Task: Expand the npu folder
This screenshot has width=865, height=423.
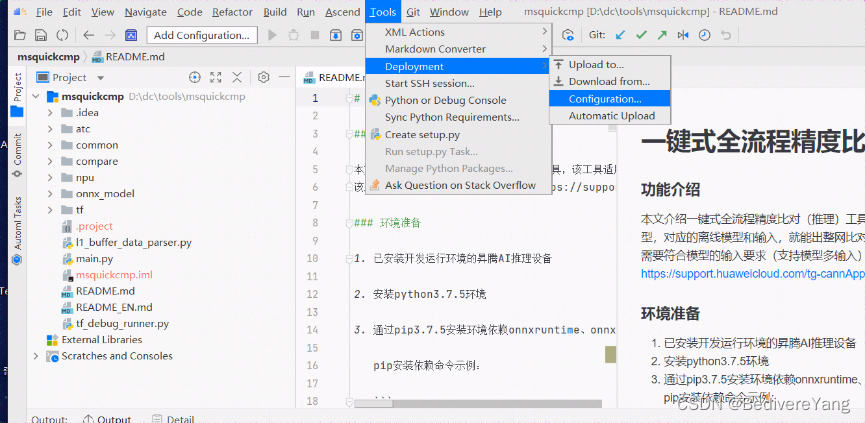Action: point(50,178)
